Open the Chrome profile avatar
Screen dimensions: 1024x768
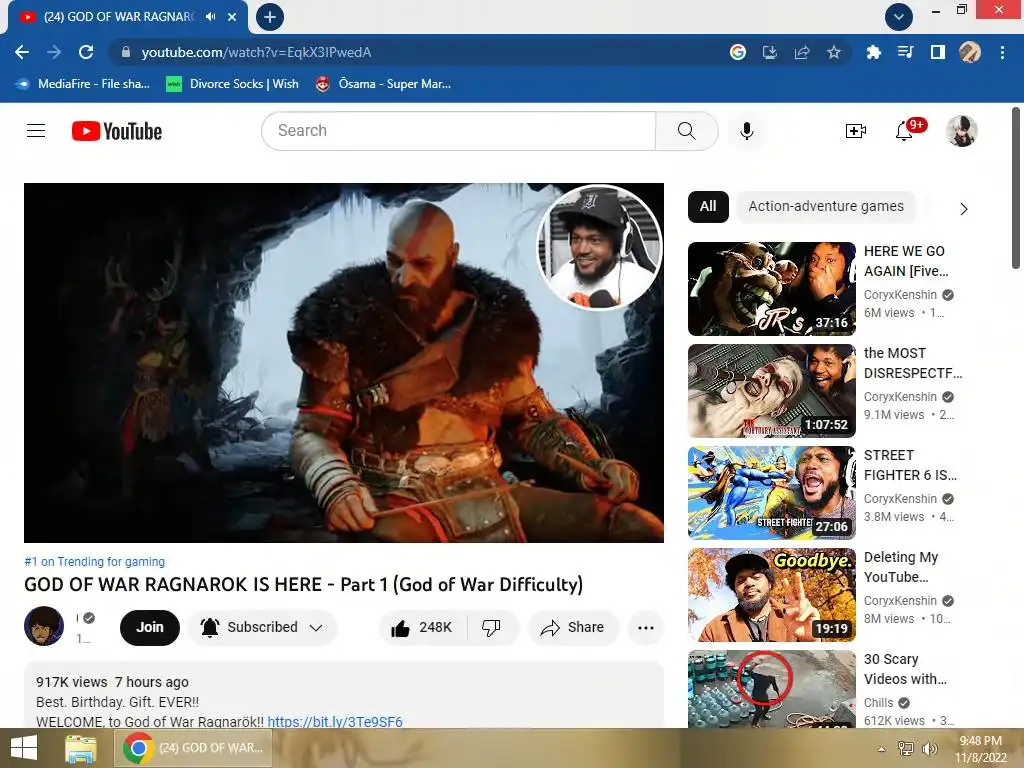click(970, 52)
